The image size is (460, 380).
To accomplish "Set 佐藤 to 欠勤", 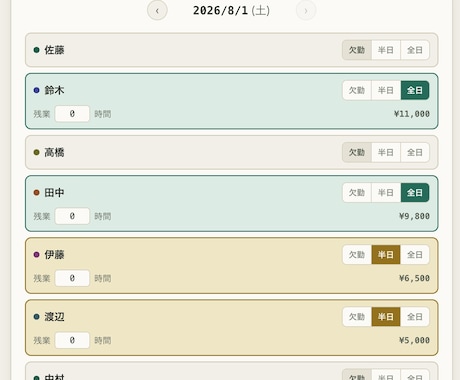I will [357, 50].
